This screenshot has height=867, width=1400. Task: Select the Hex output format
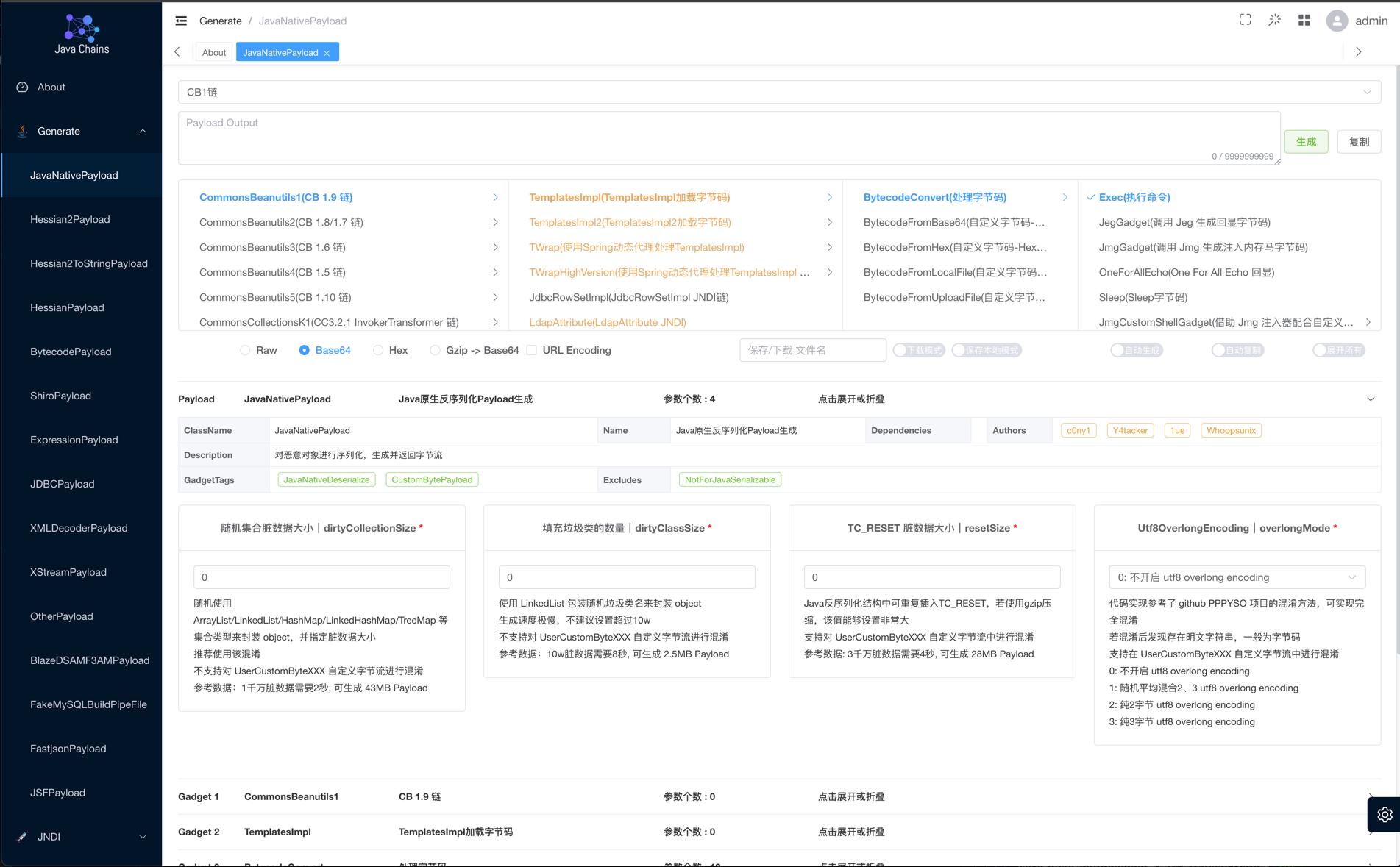[x=377, y=350]
